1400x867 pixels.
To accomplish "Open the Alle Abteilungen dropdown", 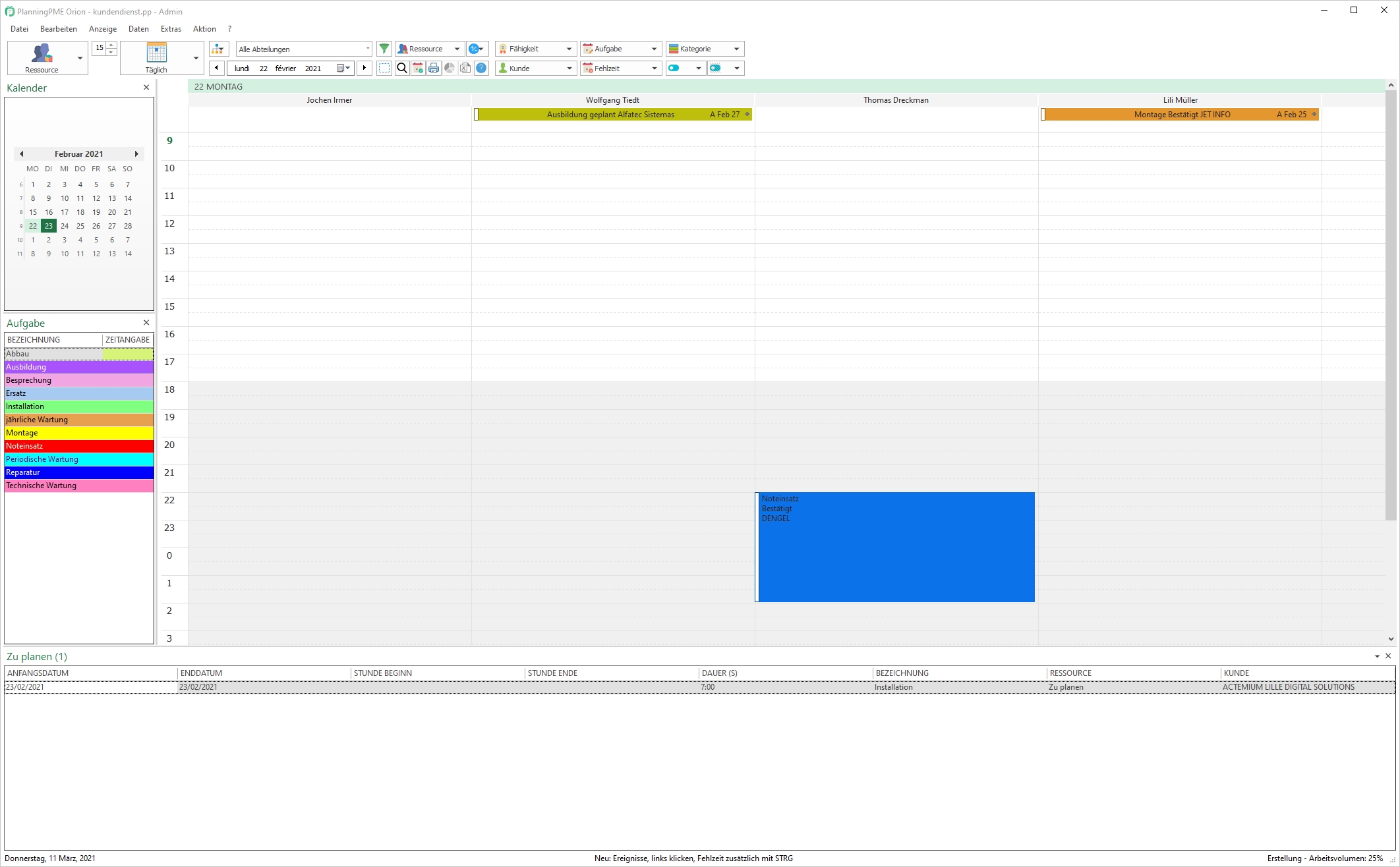I will pyautogui.click(x=304, y=49).
